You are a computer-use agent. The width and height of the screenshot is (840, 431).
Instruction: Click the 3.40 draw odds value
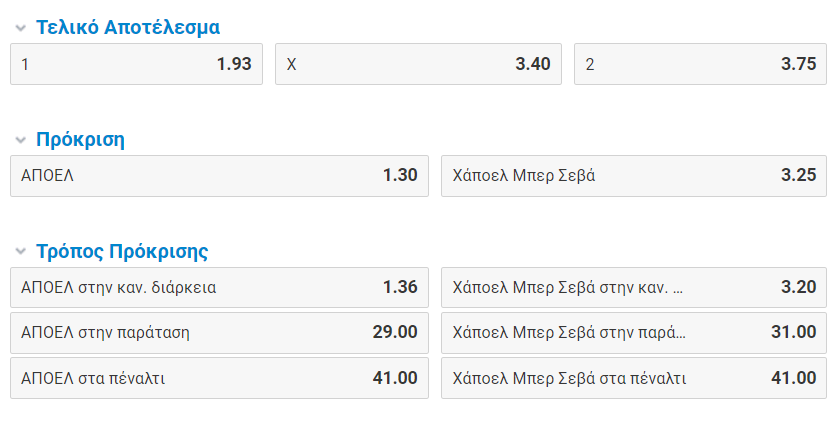533,64
